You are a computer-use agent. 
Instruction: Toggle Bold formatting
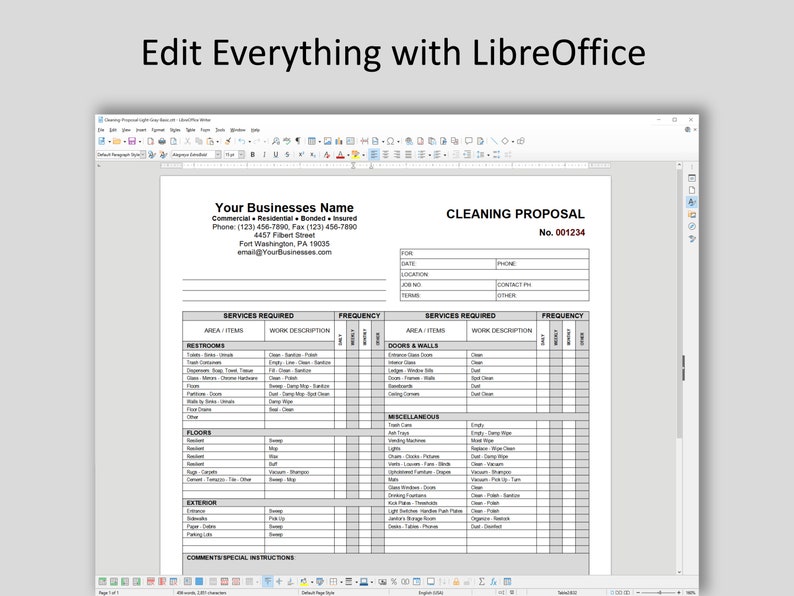253,154
